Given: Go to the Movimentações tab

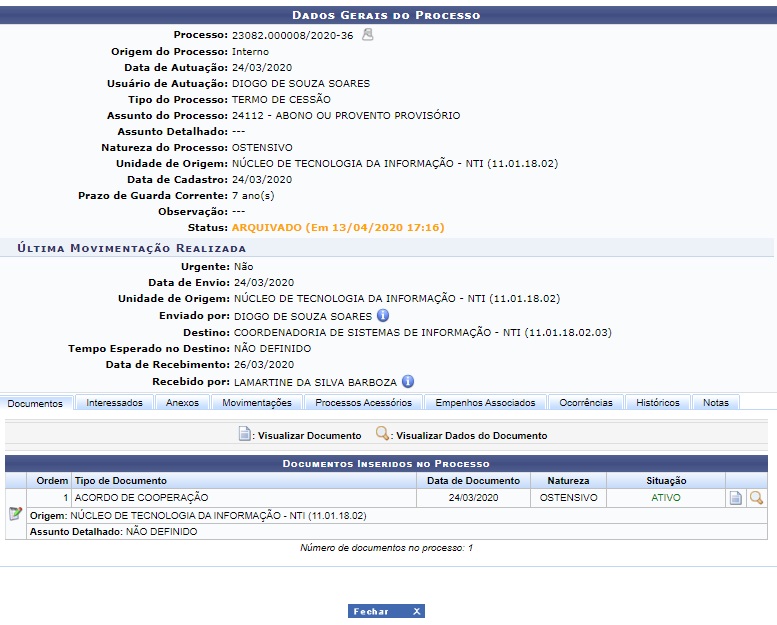Looking at the screenshot, I should [x=257, y=403].
